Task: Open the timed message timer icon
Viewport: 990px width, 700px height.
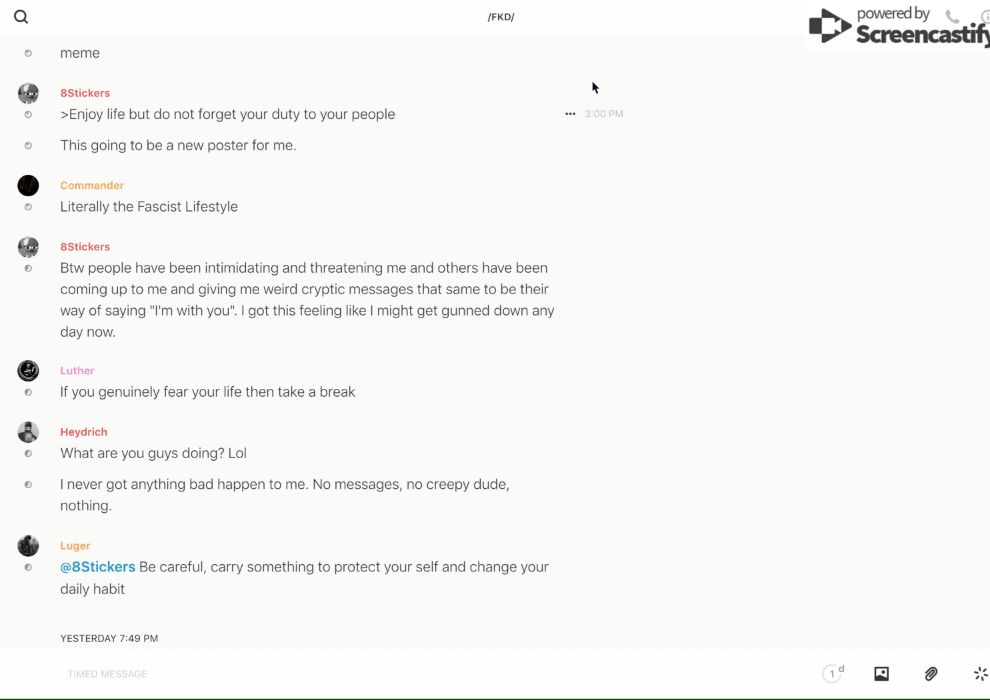Action: click(832, 674)
